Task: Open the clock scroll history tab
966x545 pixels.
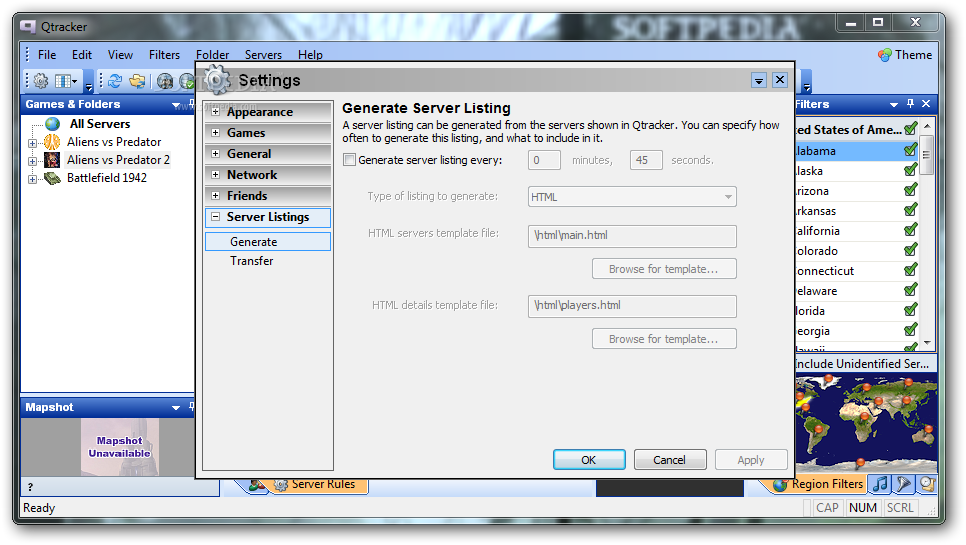Action: tap(927, 484)
